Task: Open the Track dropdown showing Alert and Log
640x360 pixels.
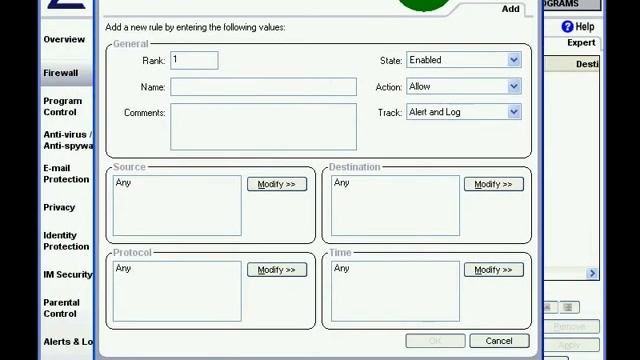Action: click(x=464, y=112)
